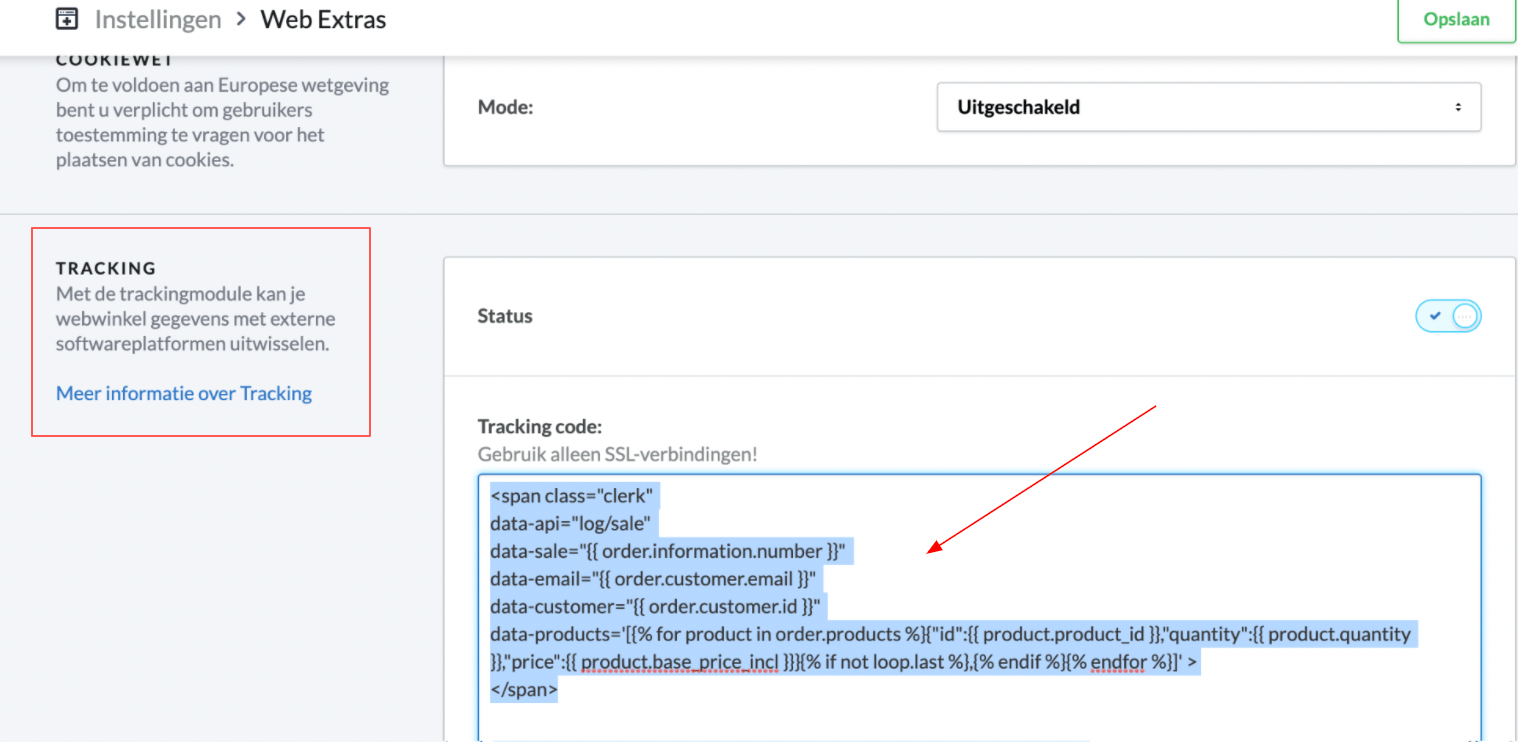Click the checkmark inside the Status switch
This screenshot has height=742, width=1518.
[x=1437, y=315]
